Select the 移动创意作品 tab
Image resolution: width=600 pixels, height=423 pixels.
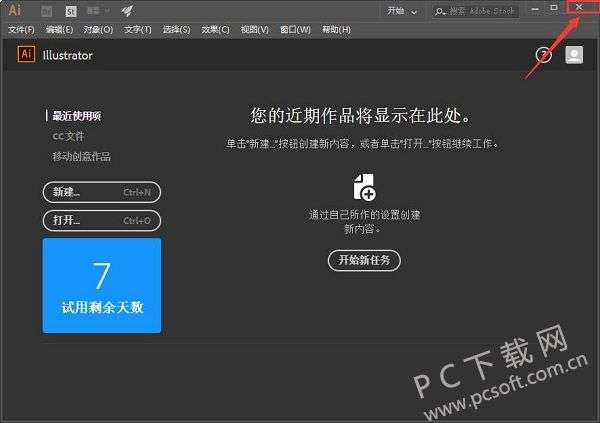(x=82, y=157)
